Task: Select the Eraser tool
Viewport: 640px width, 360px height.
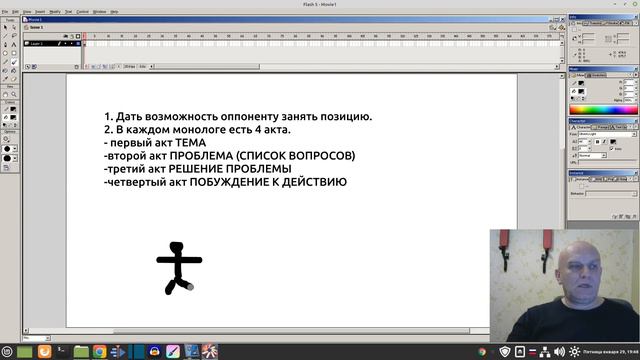Action: tap(14, 79)
